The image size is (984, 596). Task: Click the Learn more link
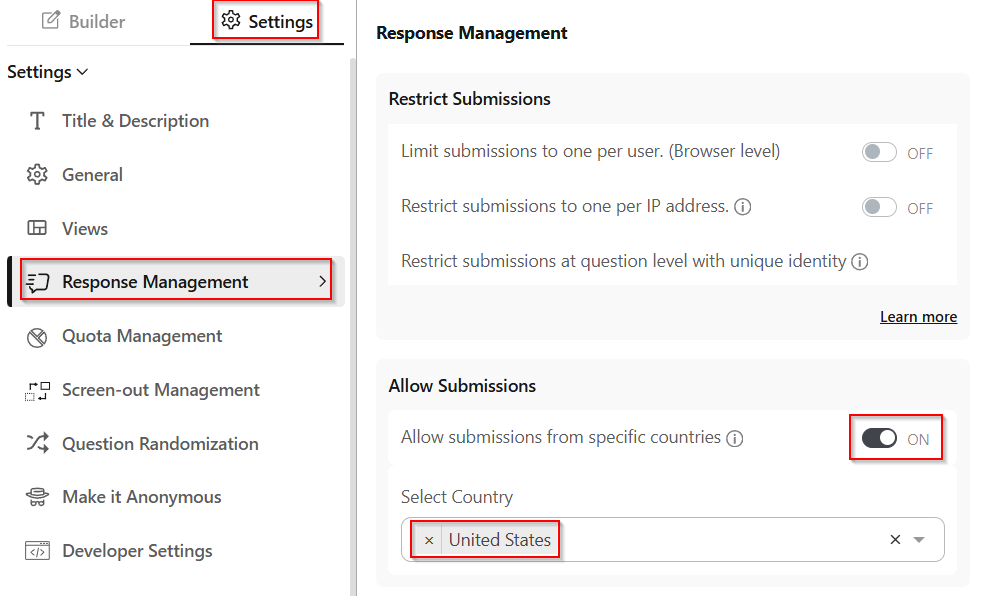pos(918,317)
